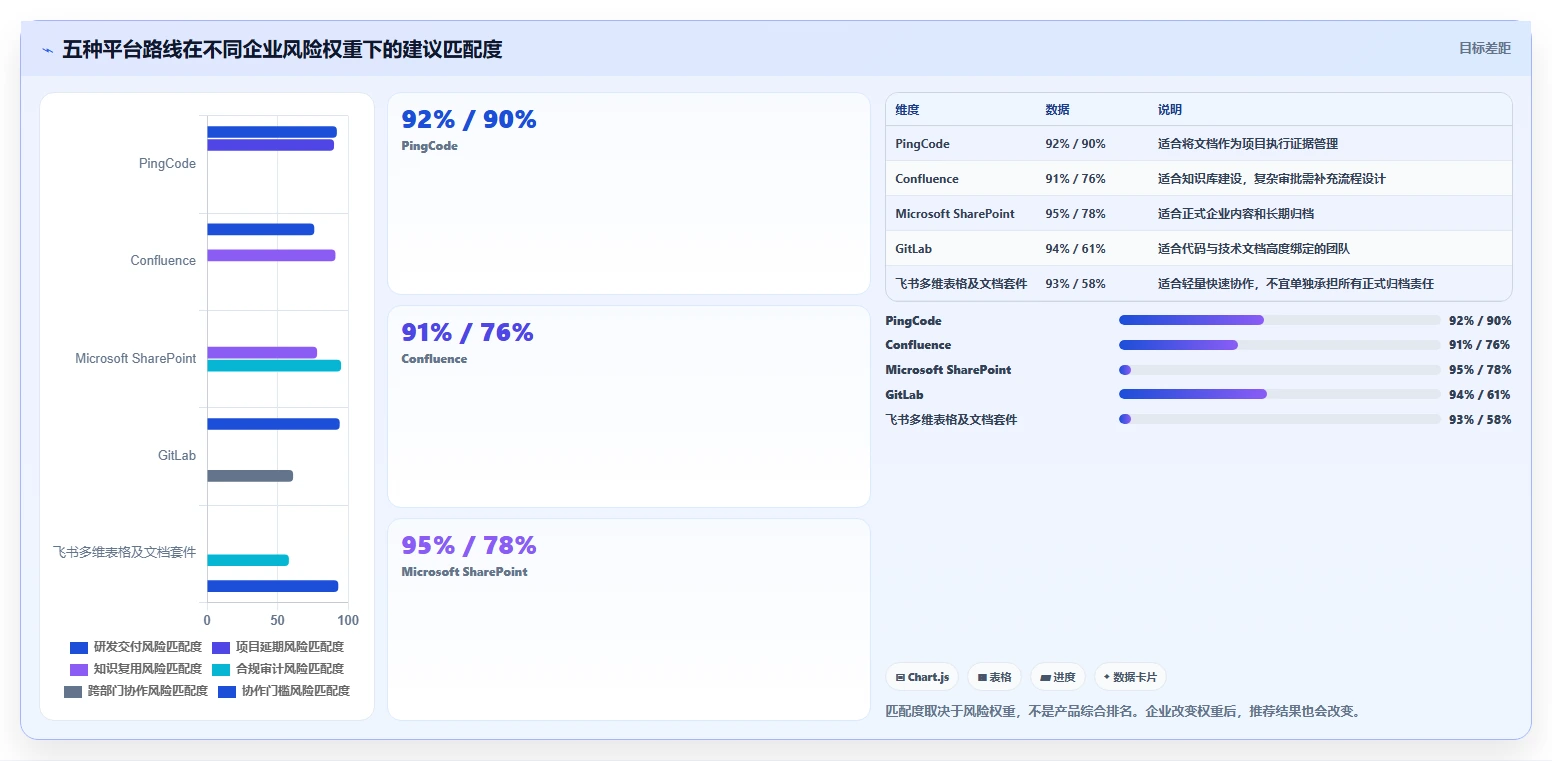
Task: Click the main heading 五种平台路线 title
Action: pyautogui.click(x=282, y=49)
